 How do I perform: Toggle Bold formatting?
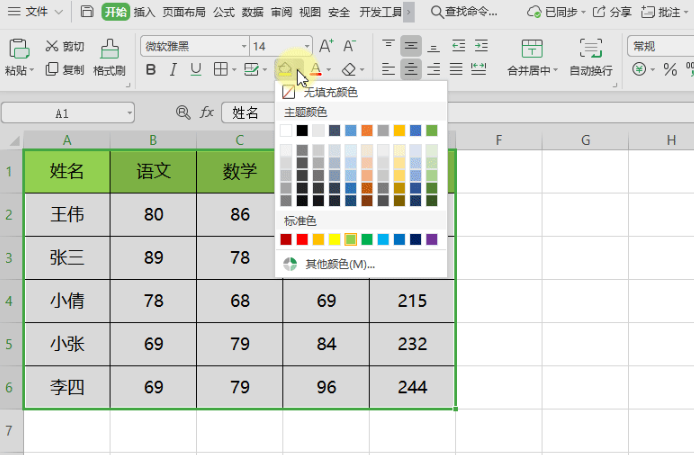tap(150, 69)
